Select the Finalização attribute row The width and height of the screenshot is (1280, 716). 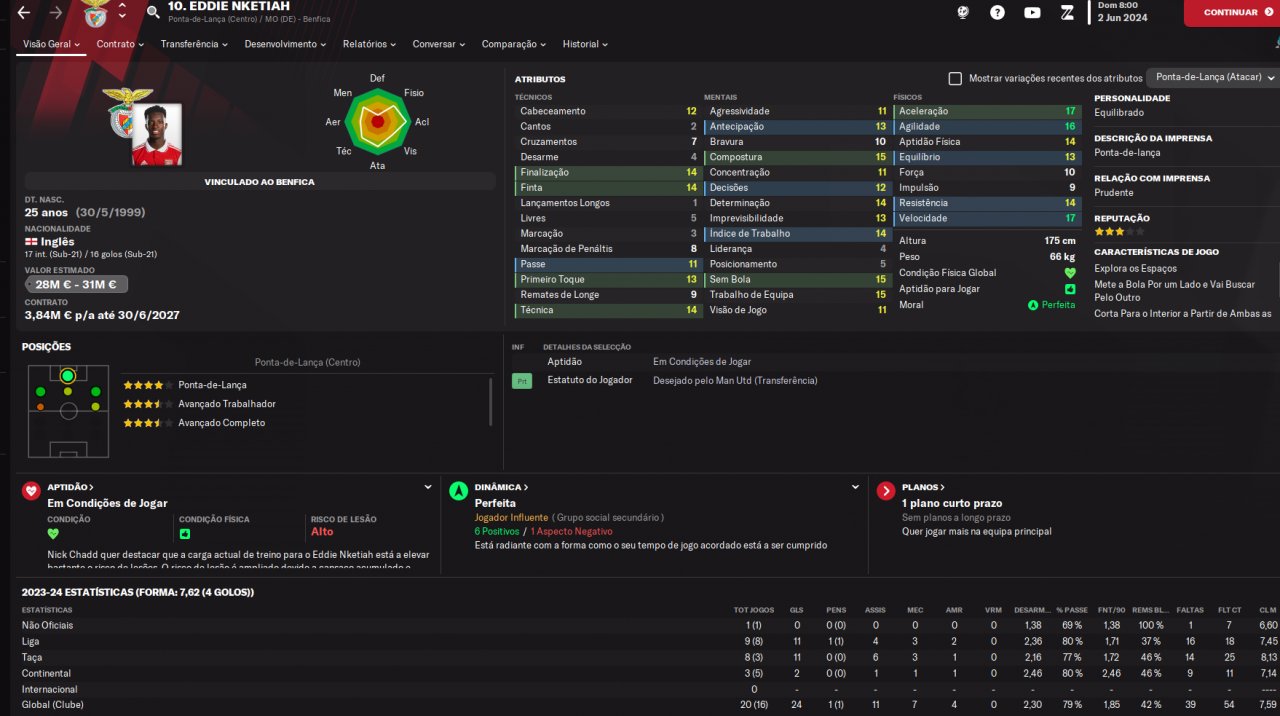608,173
